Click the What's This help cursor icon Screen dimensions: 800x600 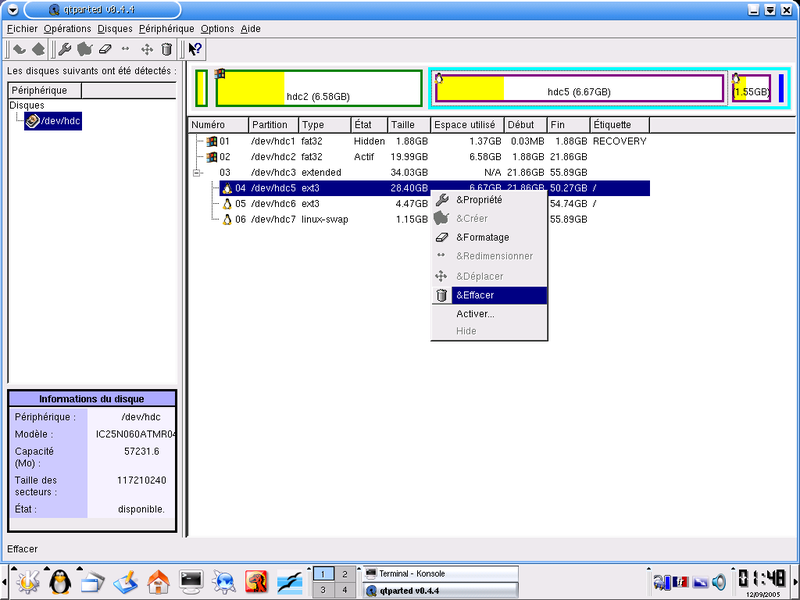click(195, 49)
